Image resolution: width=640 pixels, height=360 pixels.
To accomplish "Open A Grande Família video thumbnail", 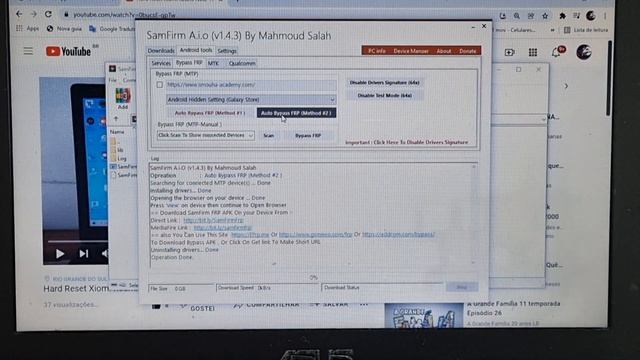I will pos(424,316).
